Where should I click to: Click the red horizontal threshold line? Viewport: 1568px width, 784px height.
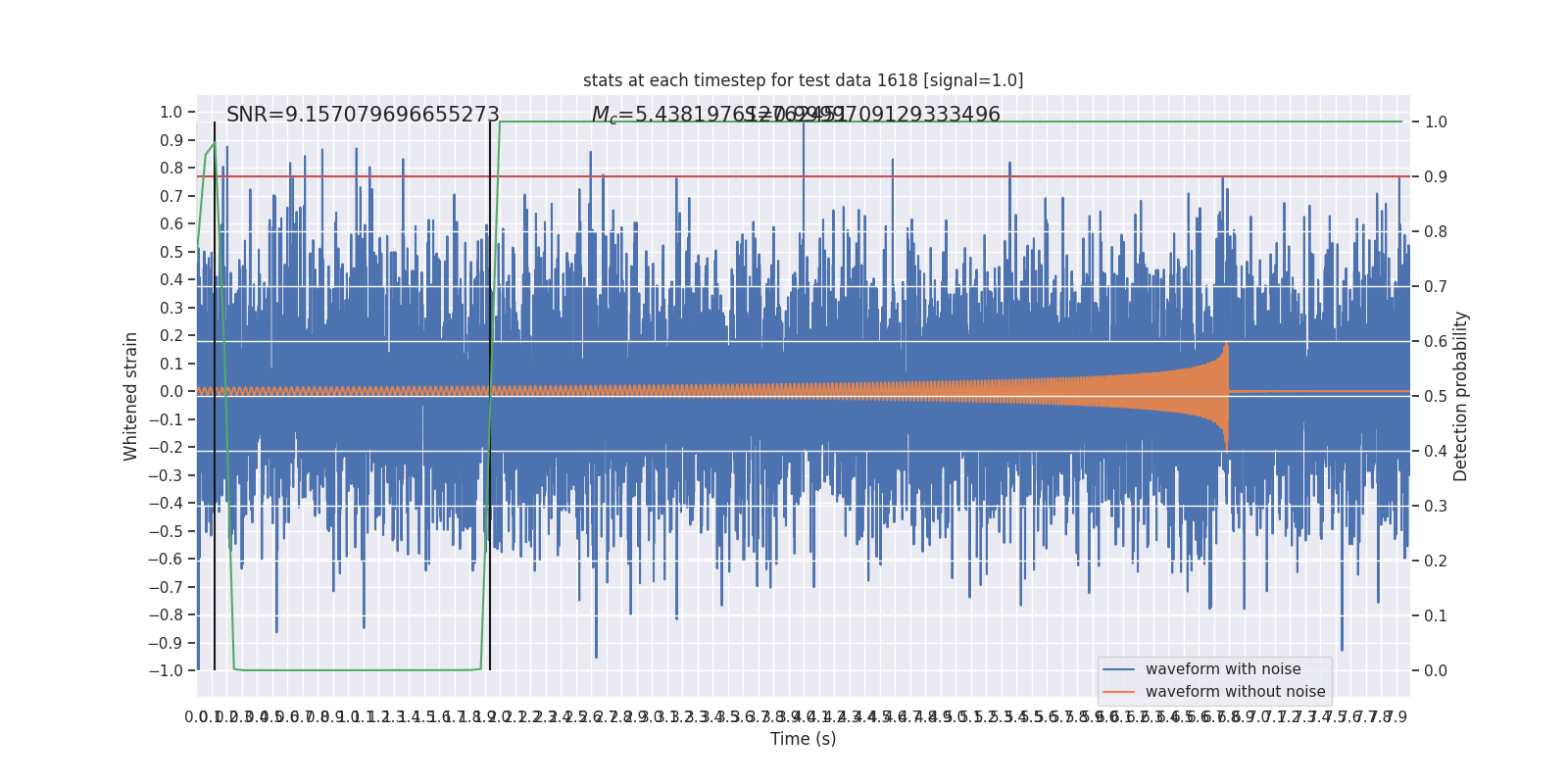[803, 176]
